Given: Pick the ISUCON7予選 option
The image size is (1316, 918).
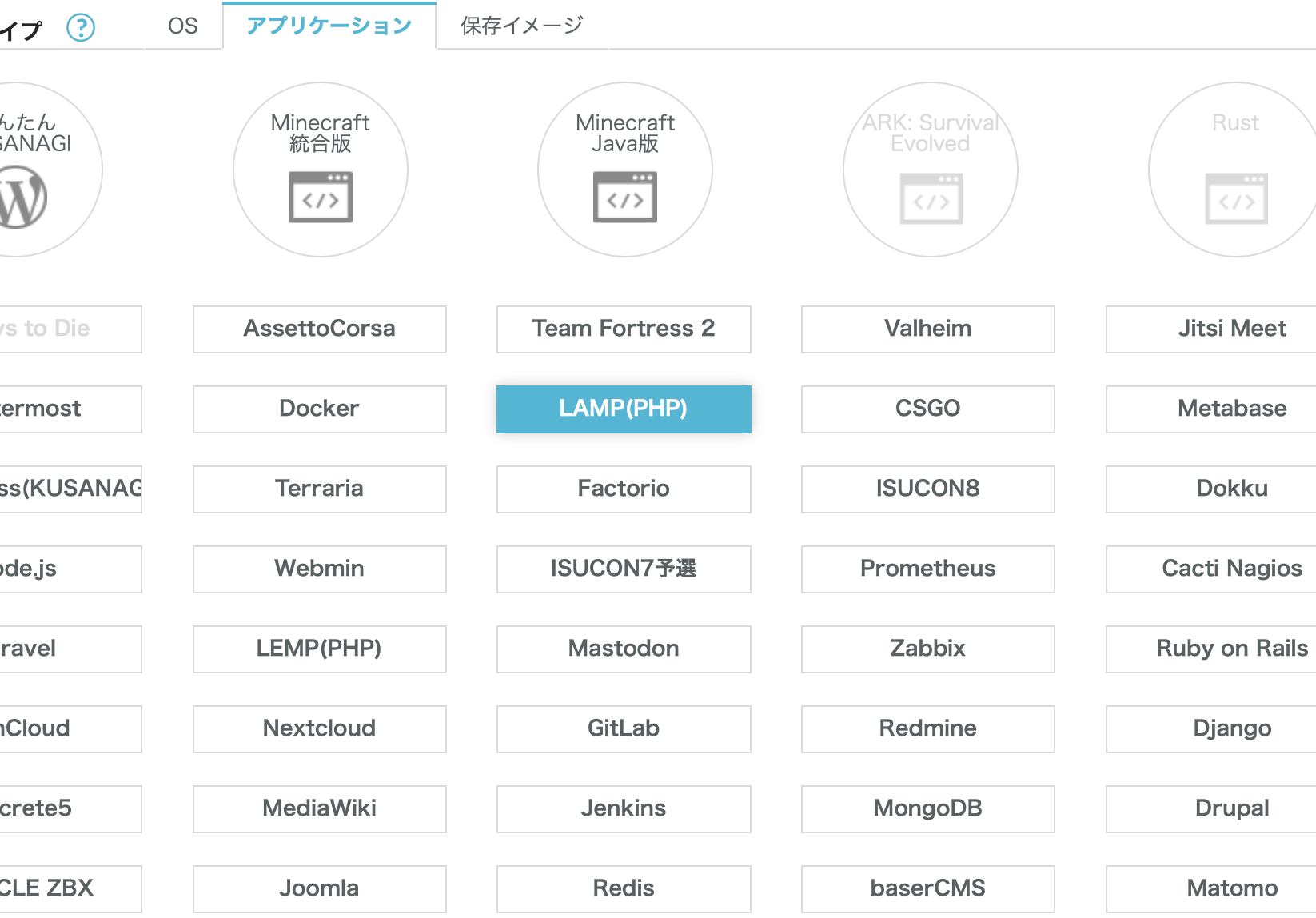Looking at the screenshot, I should click(624, 569).
